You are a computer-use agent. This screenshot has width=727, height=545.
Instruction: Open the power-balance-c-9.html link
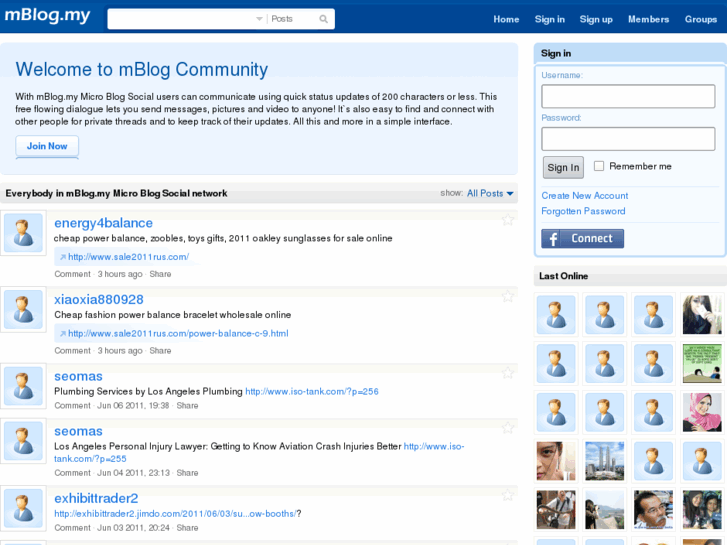point(178,333)
